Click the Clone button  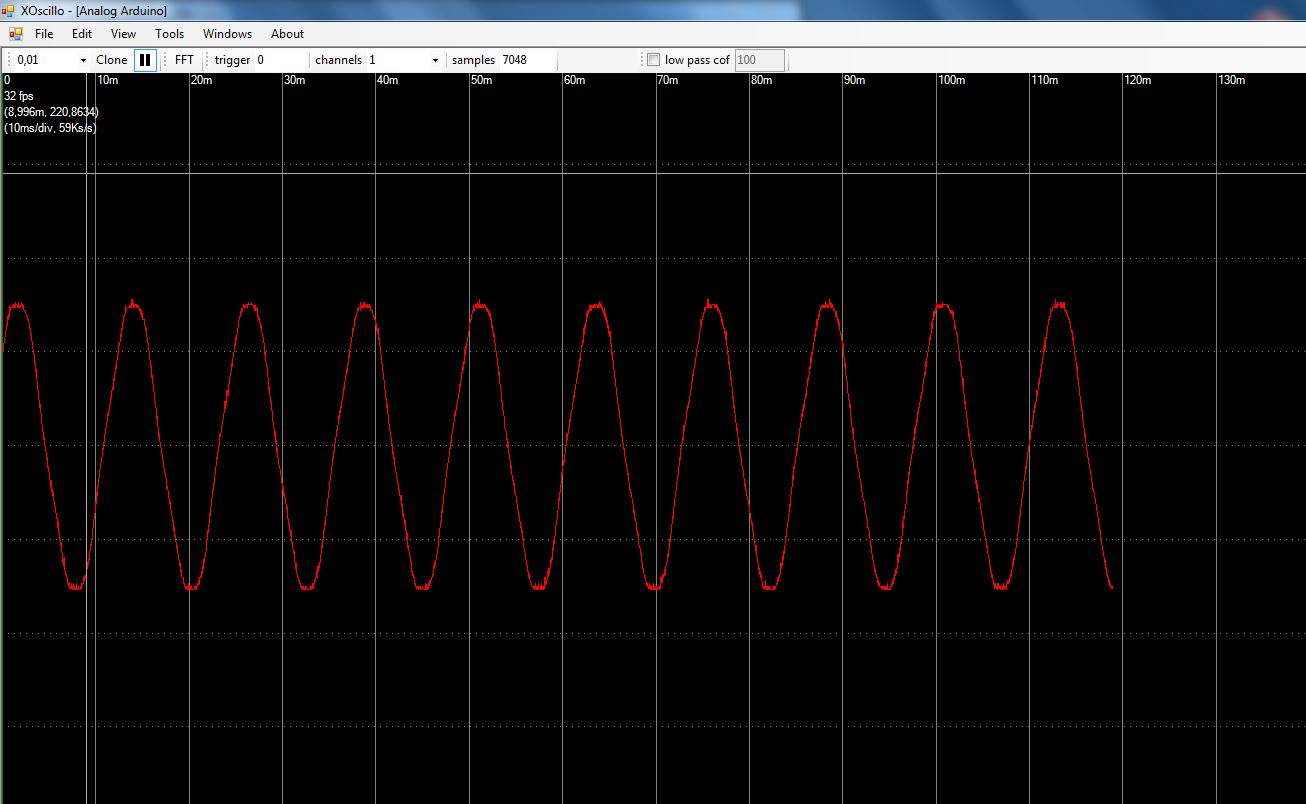tap(112, 60)
